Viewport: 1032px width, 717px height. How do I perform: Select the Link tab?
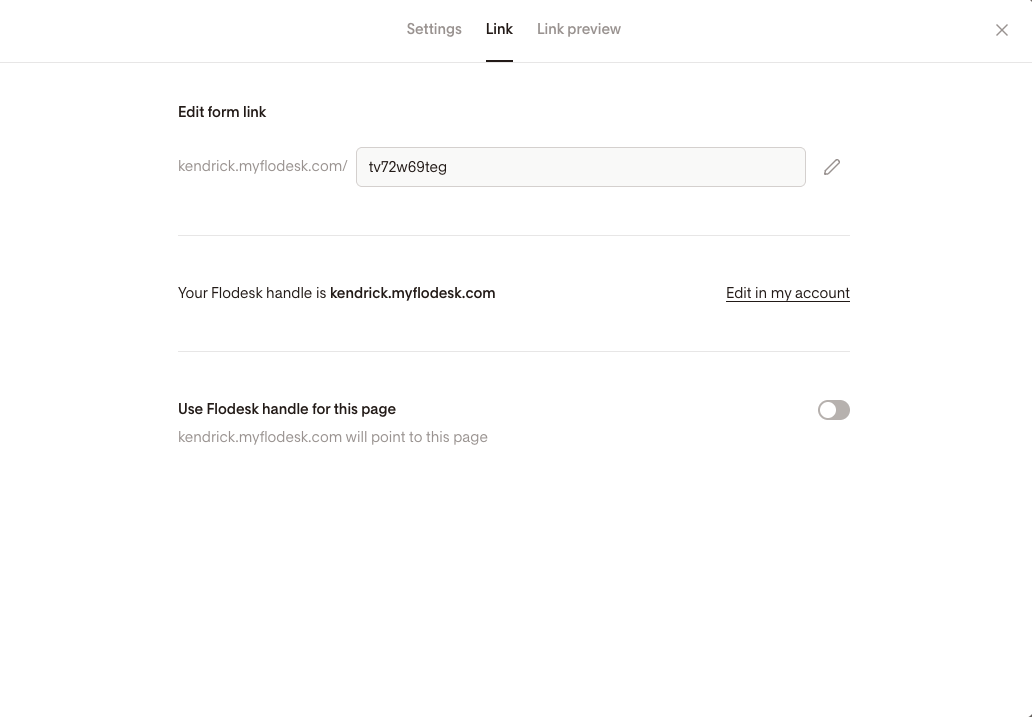click(499, 29)
